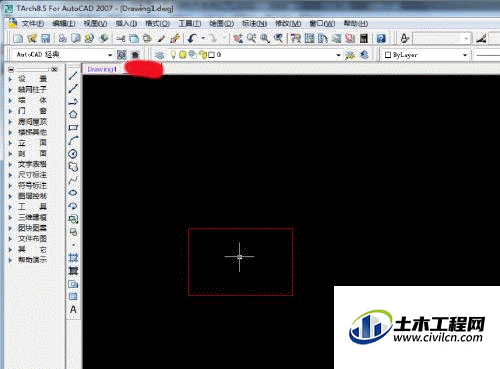Click the Pan realtime hand icon
Image resolution: width=500 pixels, height=369 pixels.
[x=238, y=38]
